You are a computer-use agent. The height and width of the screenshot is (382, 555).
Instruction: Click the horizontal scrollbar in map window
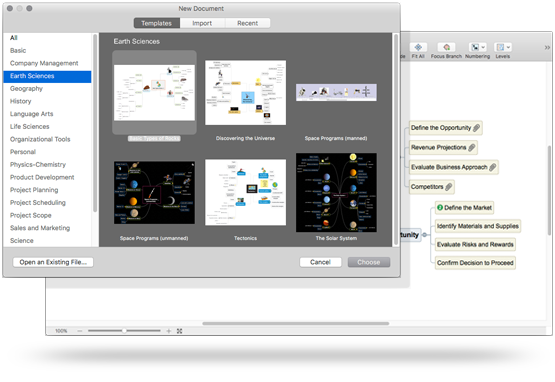[296, 323]
